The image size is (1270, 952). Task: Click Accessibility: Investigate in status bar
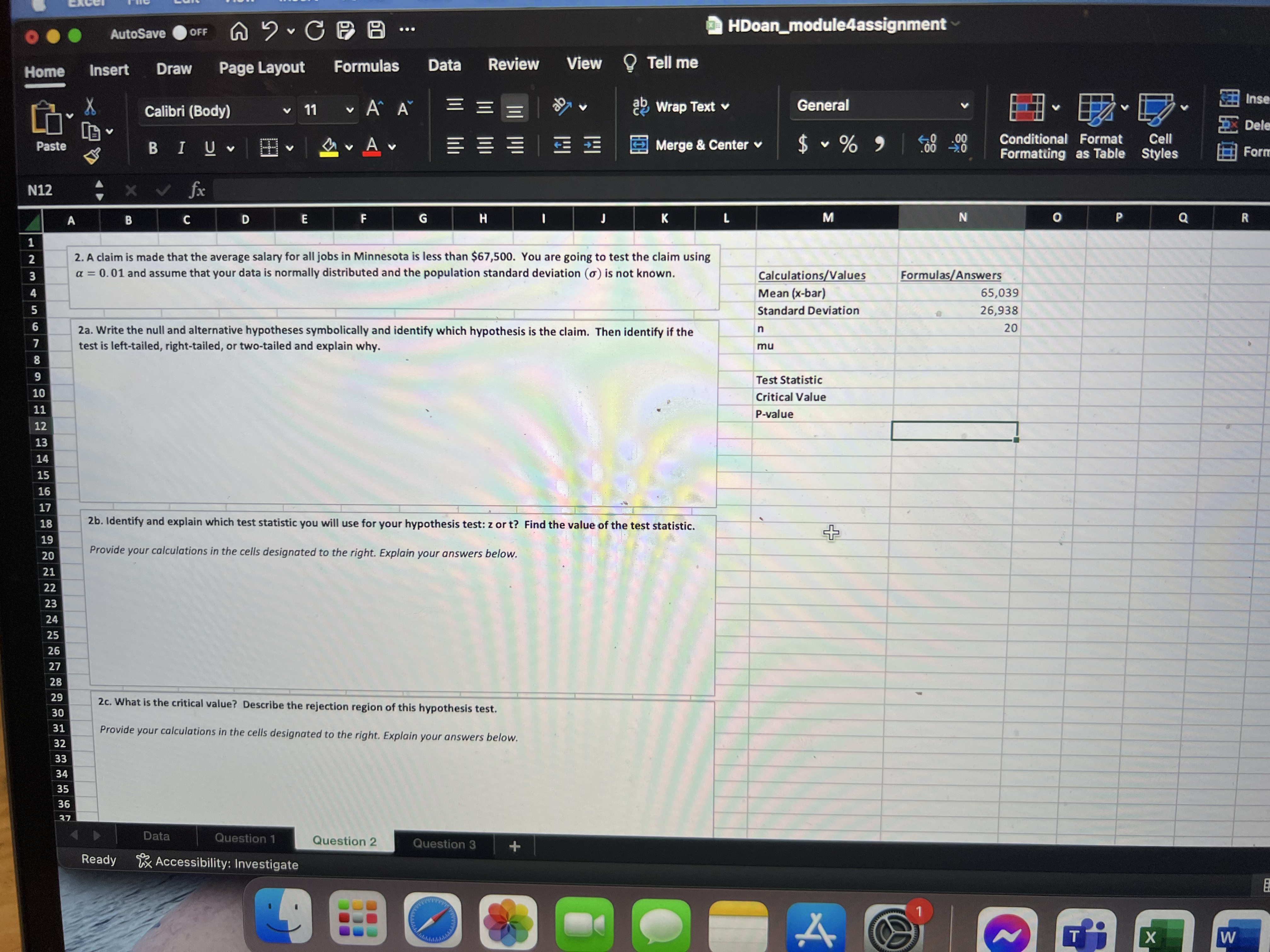point(218,863)
